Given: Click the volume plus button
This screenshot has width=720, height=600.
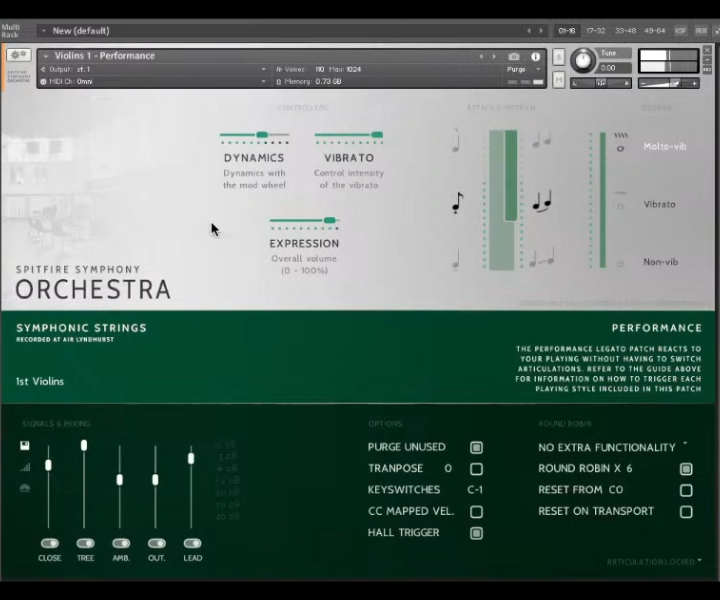Looking at the screenshot, I should [x=694, y=83].
